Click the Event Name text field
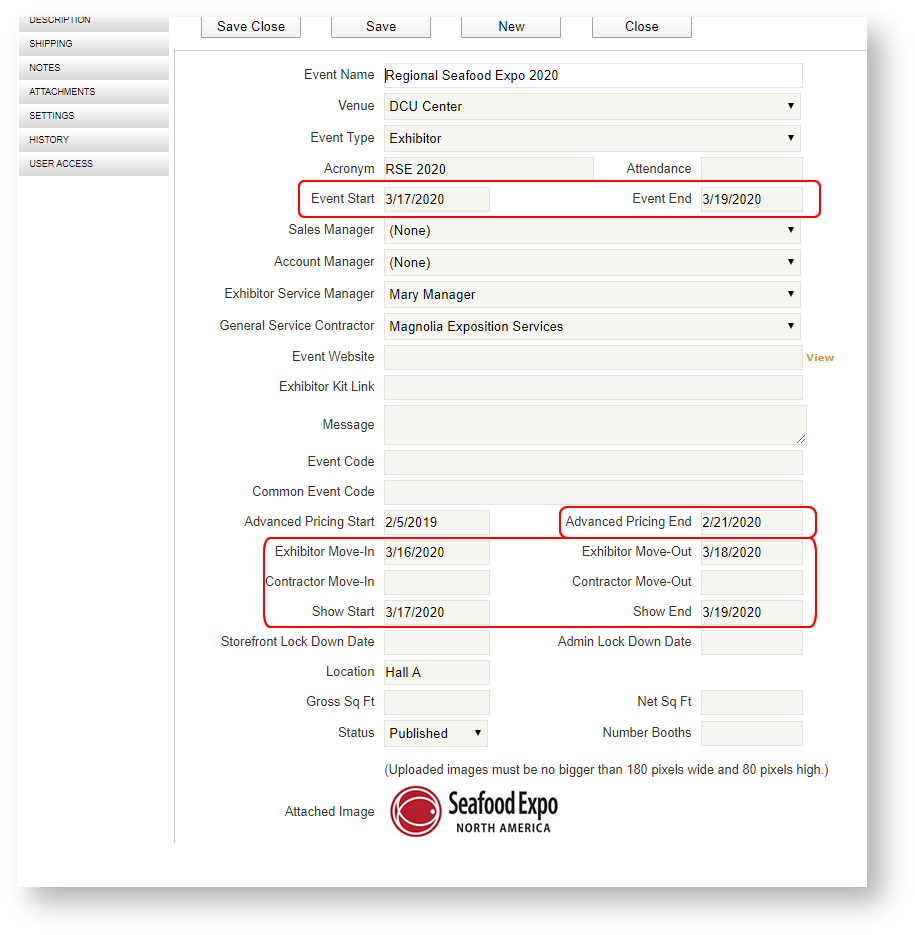 point(592,75)
